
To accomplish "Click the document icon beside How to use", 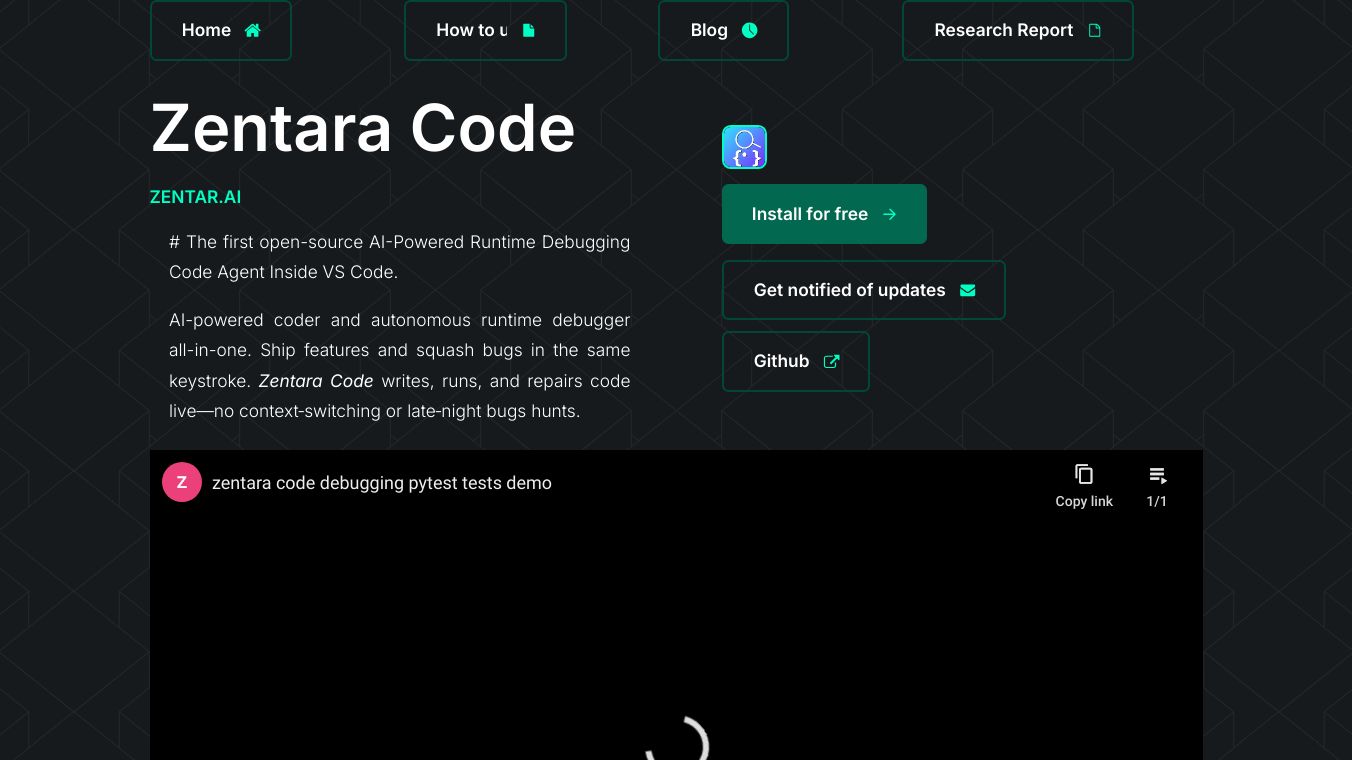I will [529, 30].
